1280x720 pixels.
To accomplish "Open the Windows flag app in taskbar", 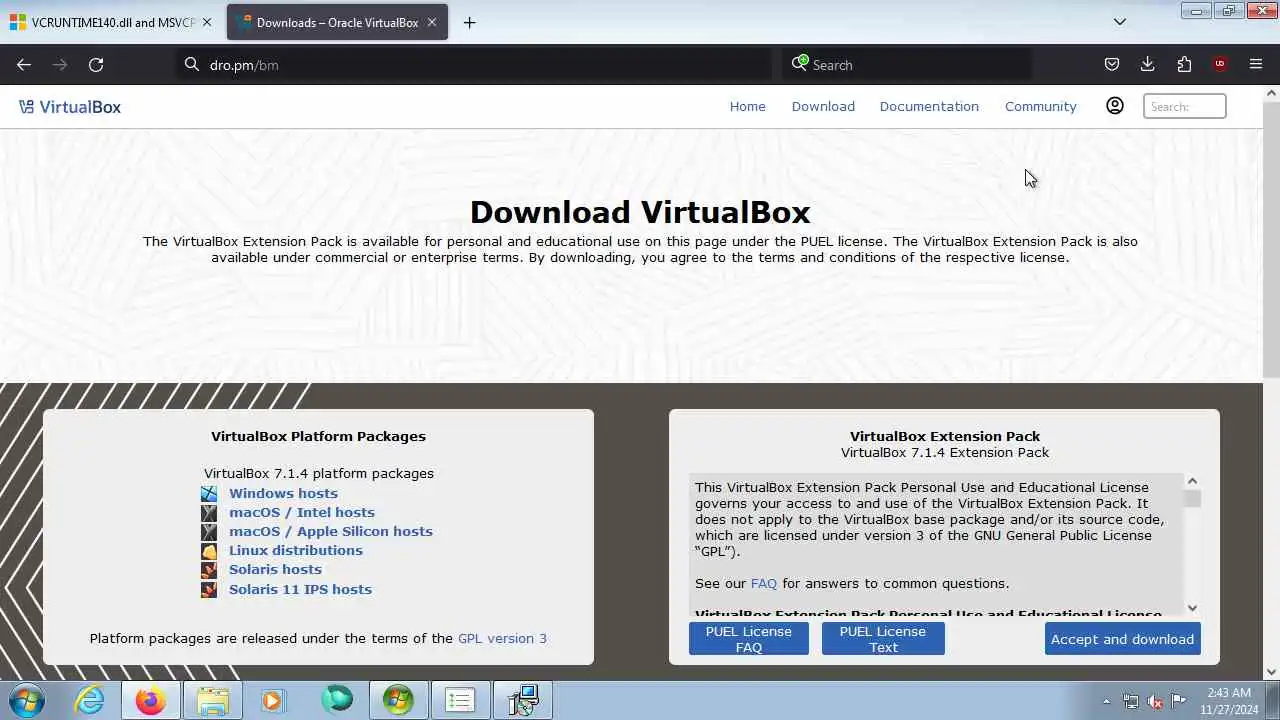I will [x=397, y=700].
